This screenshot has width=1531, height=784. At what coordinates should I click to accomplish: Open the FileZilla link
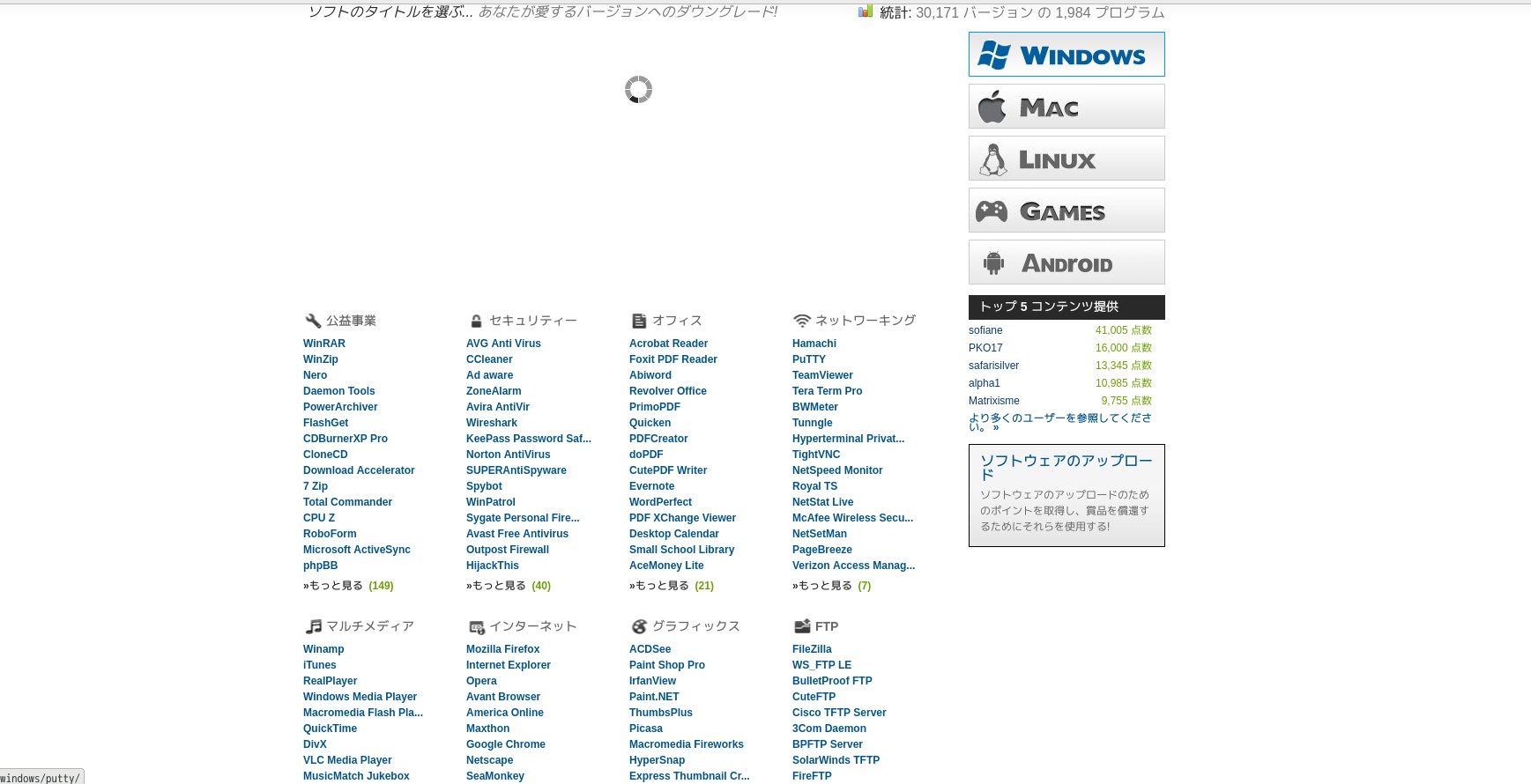click(812, 649)
